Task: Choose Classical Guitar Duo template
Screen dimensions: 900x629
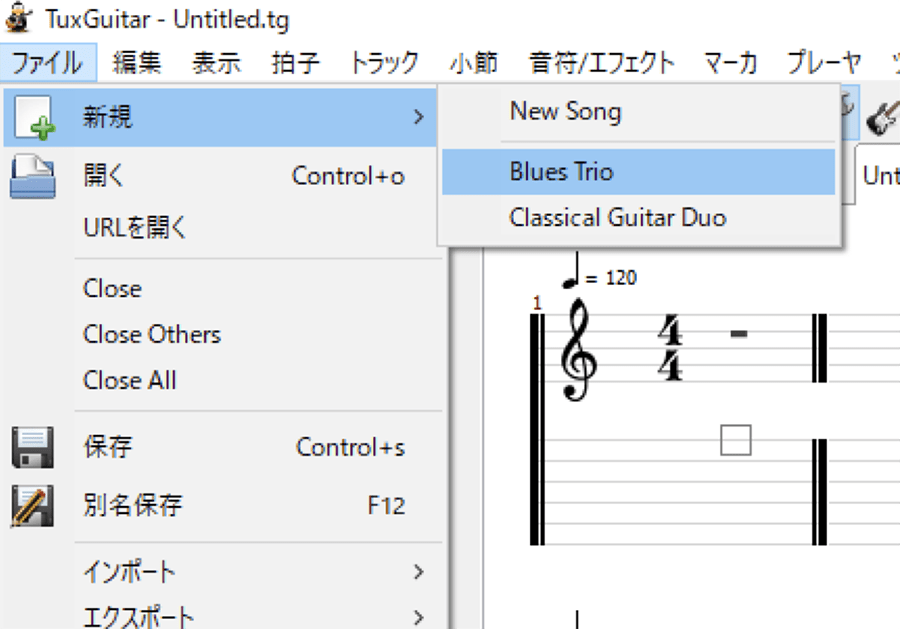Action: pyautogui.click(x=617, y=217)
